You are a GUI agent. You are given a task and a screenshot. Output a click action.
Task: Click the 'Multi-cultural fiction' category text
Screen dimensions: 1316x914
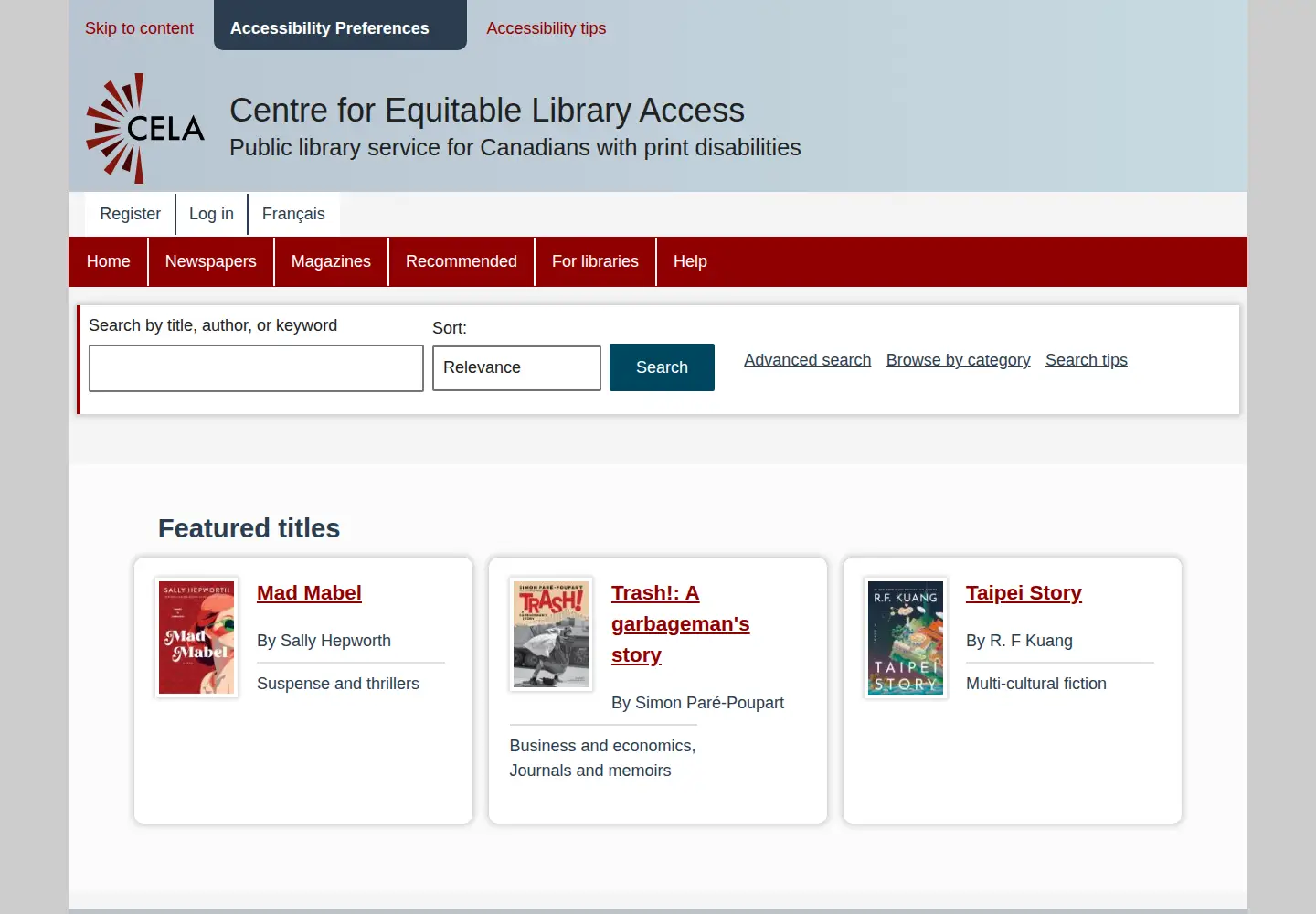(1036, 684)
